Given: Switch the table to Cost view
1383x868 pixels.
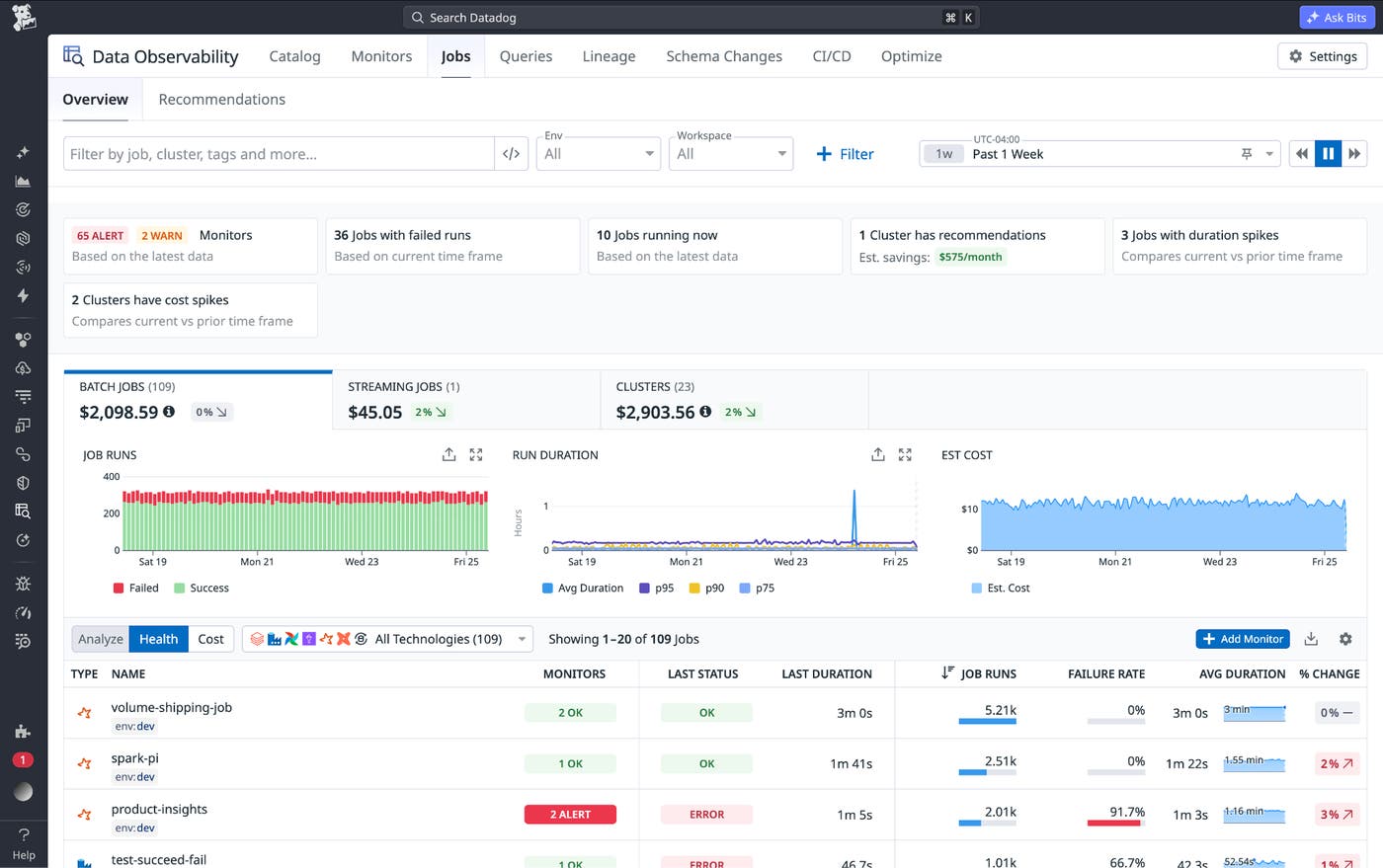Looking at the screenshot, I should [210, 639].
